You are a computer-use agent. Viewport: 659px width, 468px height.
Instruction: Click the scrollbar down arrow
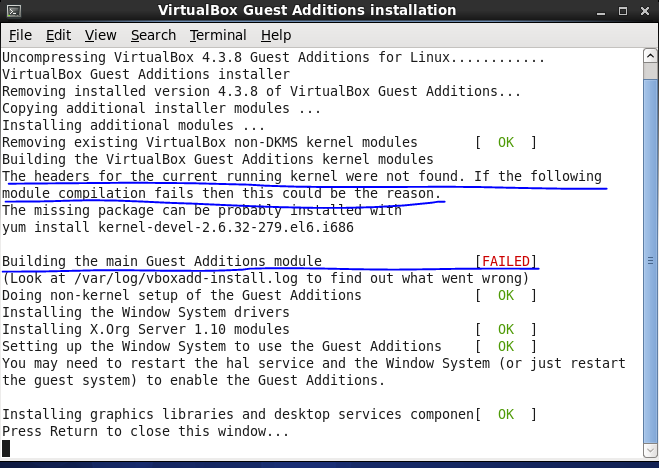650,451
